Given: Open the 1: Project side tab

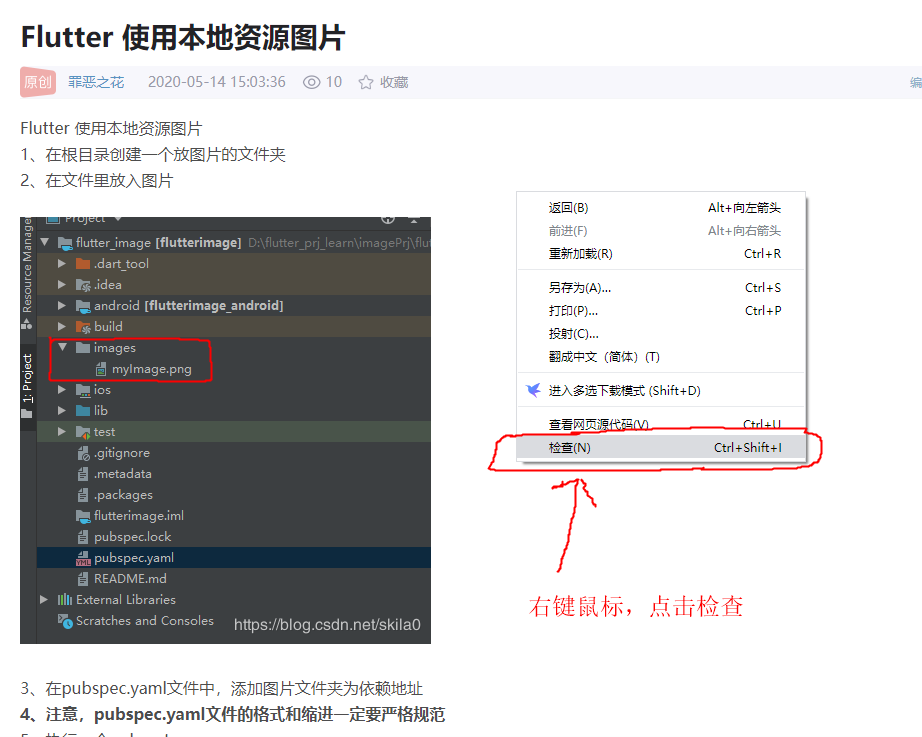Looking at the screenshot, I should pyautogui.click(x=28, y=386).
